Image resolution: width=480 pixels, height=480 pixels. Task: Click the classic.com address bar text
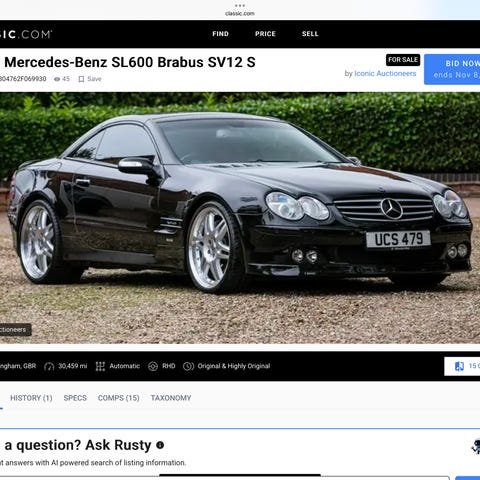coord(240,14)
